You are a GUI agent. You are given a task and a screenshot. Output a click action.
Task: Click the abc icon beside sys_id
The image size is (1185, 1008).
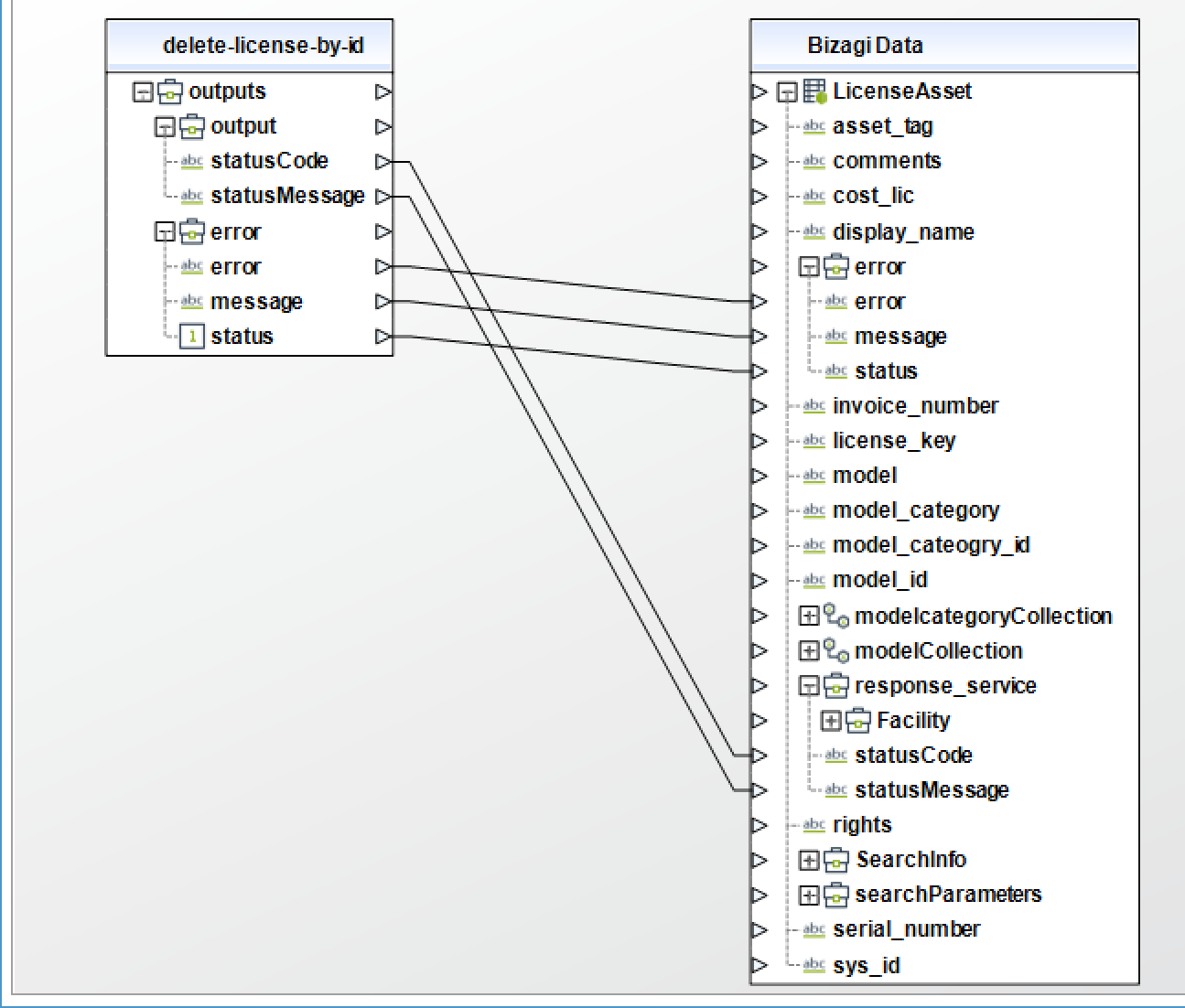[x=813, y=966]
